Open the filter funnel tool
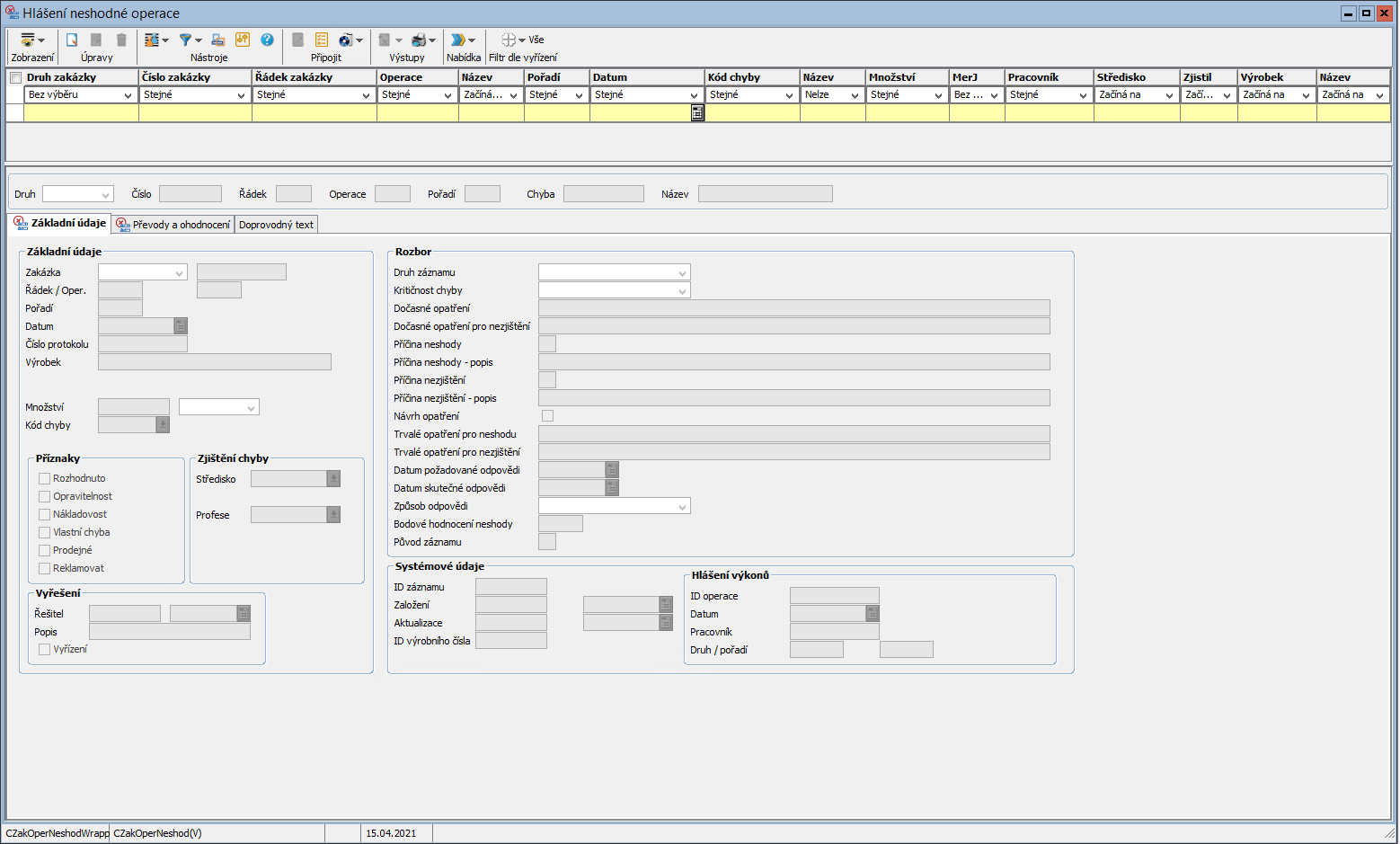This screenshot has height=844, width=1400. click(x=185, y=40)
